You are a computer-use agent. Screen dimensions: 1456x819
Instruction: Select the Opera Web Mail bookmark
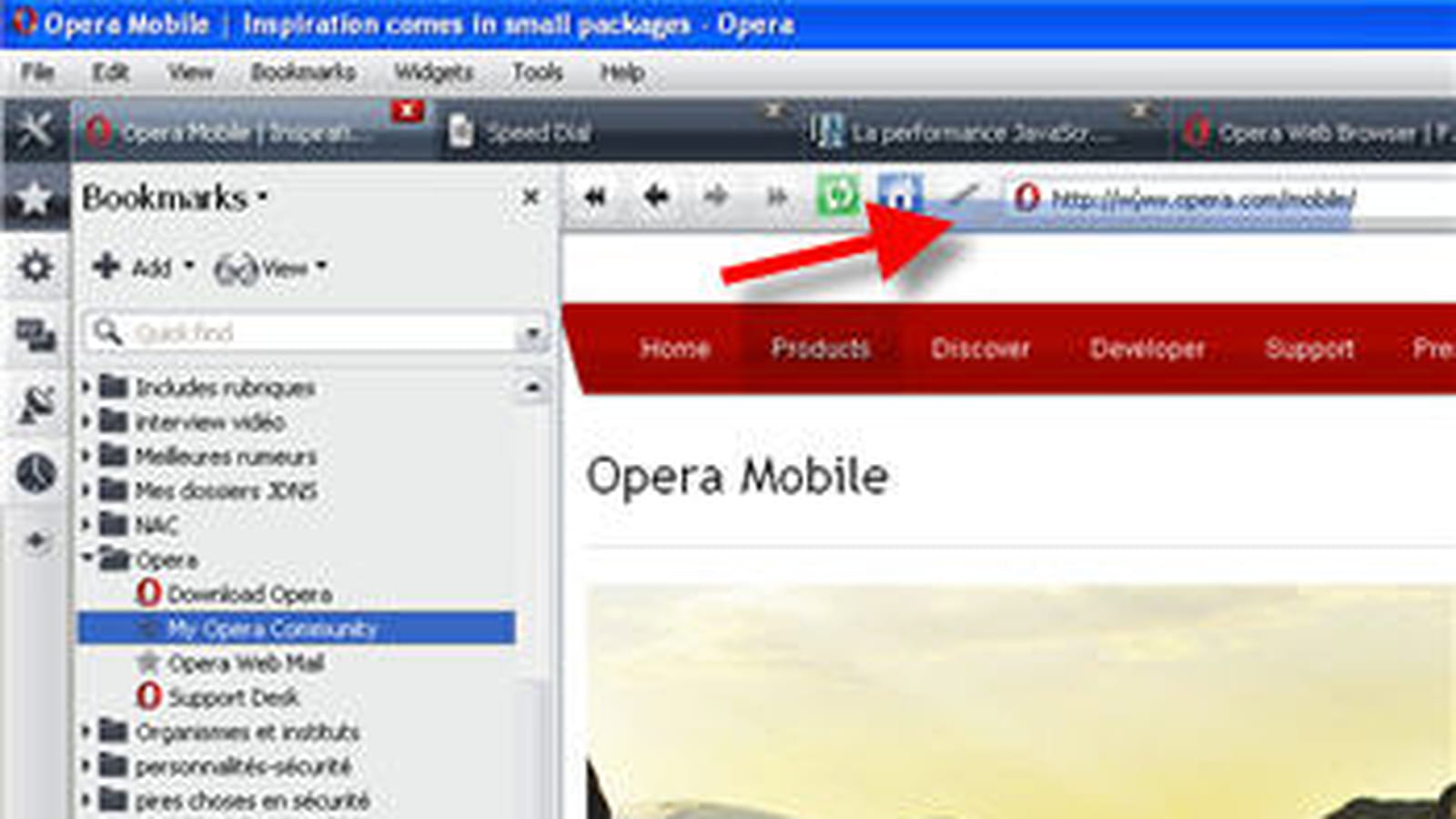click(230, 663)
